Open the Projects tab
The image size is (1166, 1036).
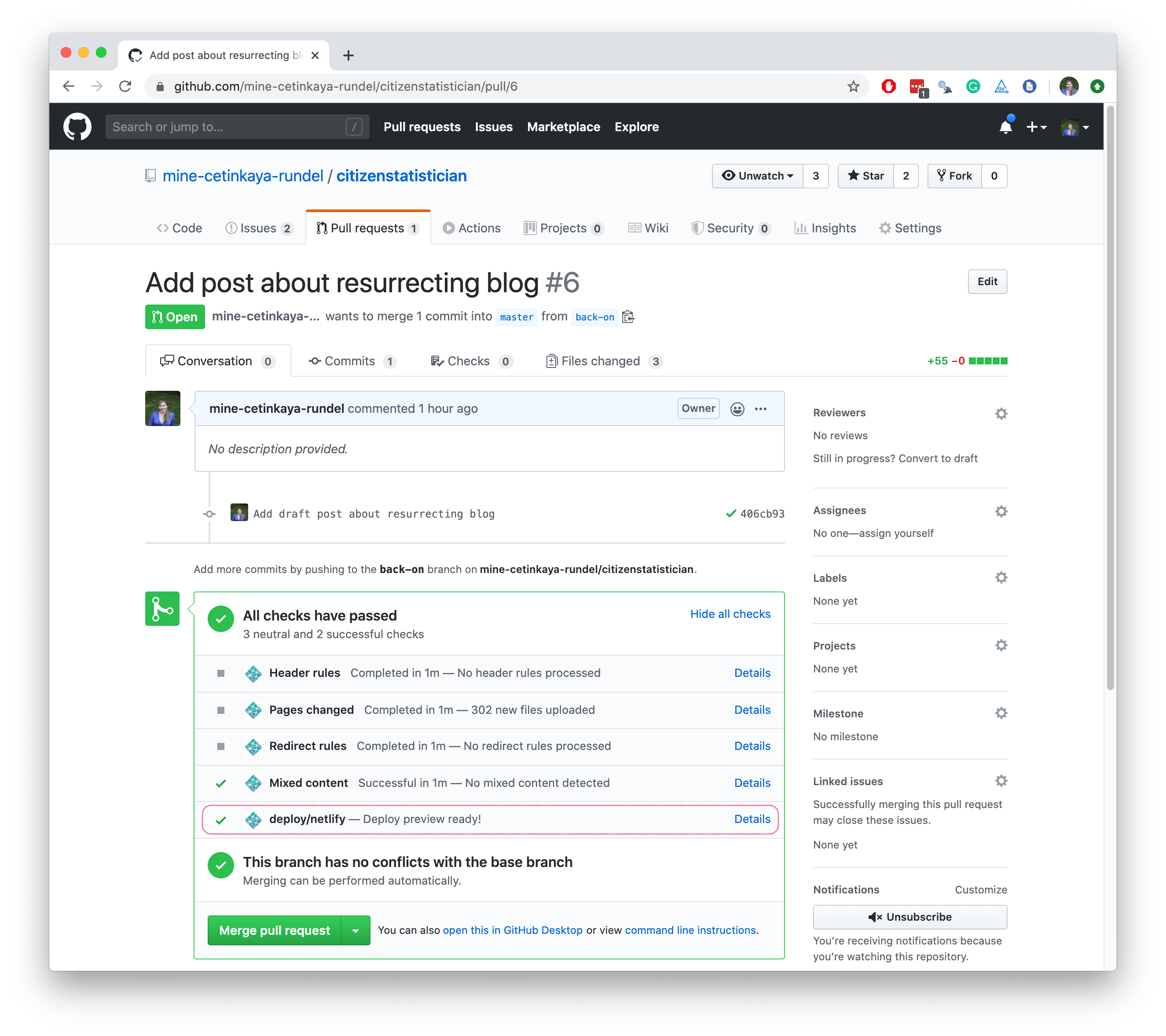563,228
